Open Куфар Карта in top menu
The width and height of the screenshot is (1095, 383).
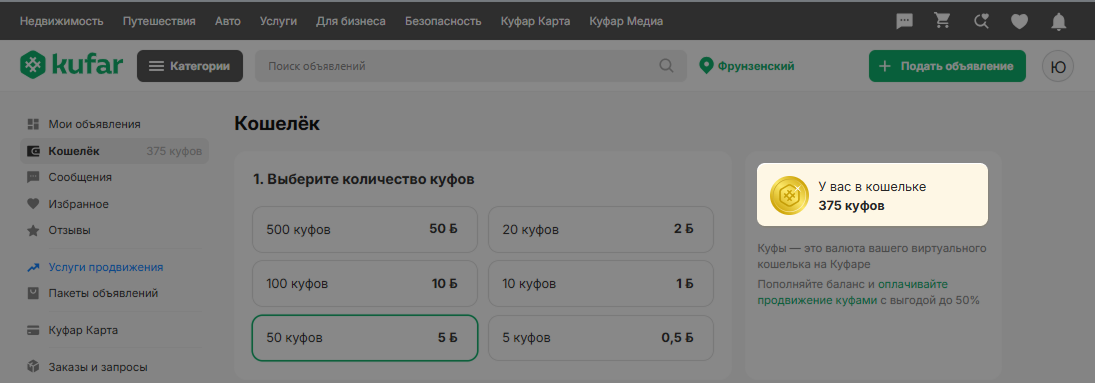536,21
